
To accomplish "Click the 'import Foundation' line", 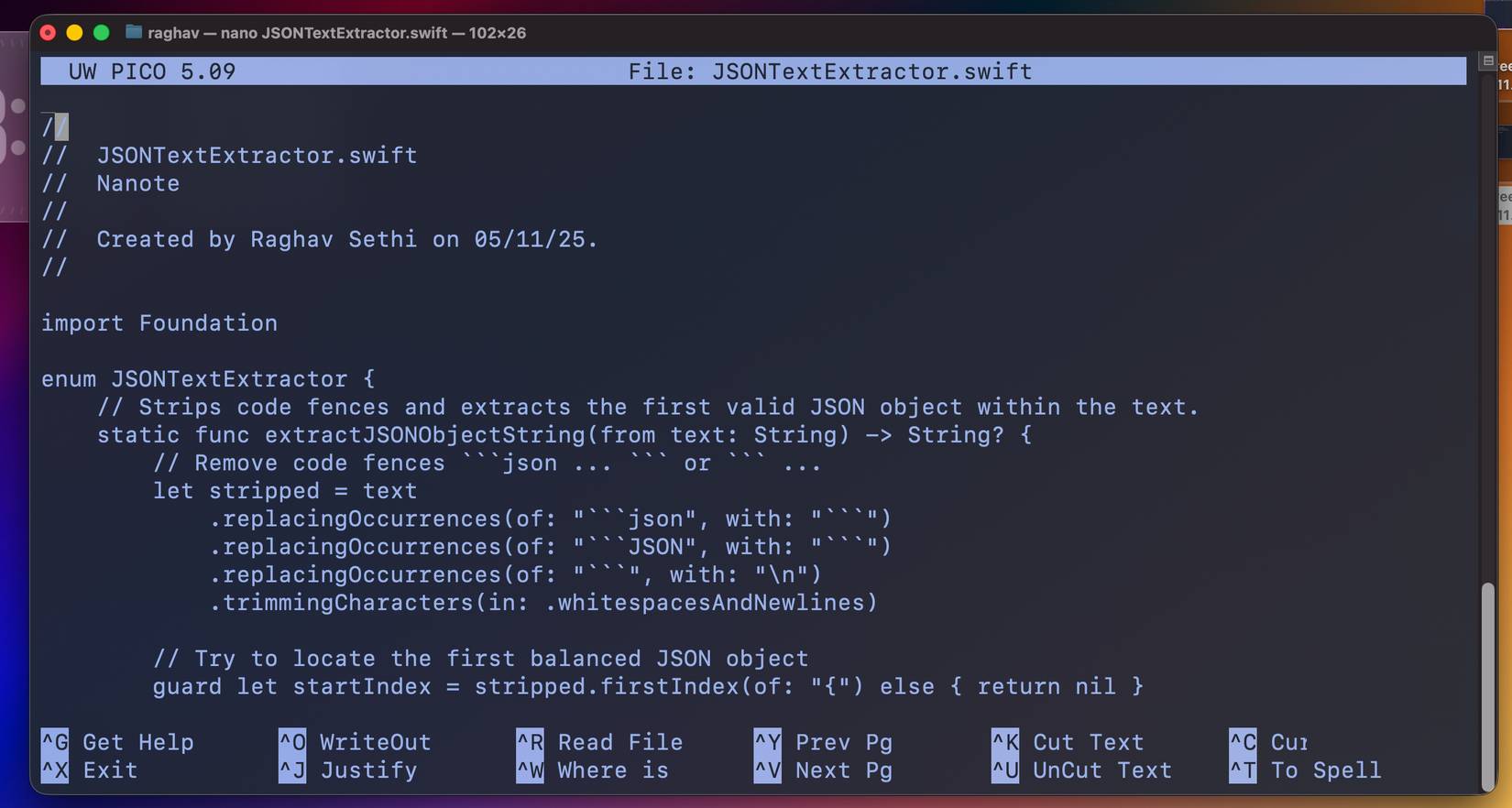I will coord(159,323).
